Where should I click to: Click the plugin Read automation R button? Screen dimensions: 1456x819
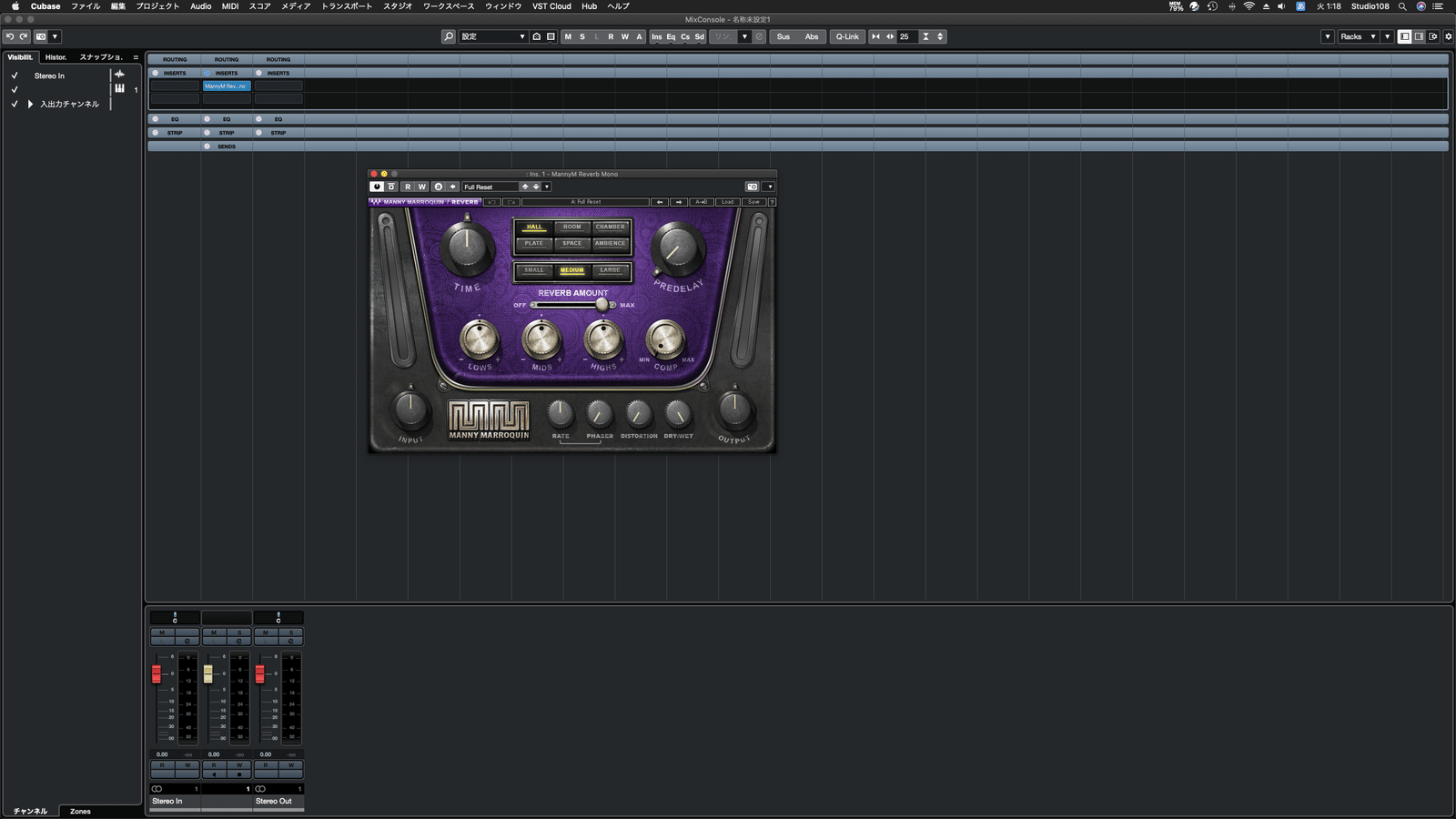(x=408, y=187)
